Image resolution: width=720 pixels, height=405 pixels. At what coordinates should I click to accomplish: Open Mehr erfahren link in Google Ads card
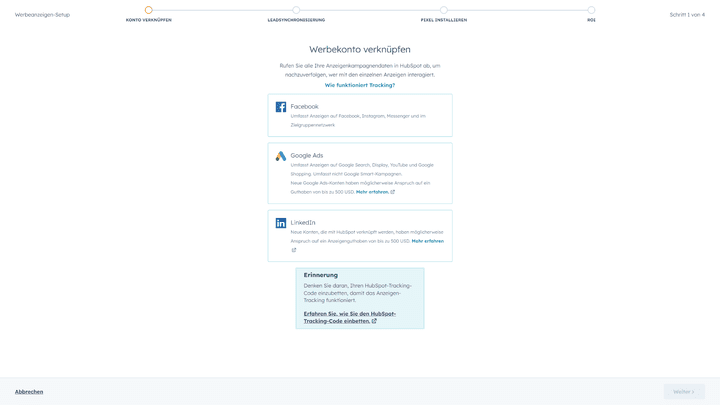click(x=372, y=192)
